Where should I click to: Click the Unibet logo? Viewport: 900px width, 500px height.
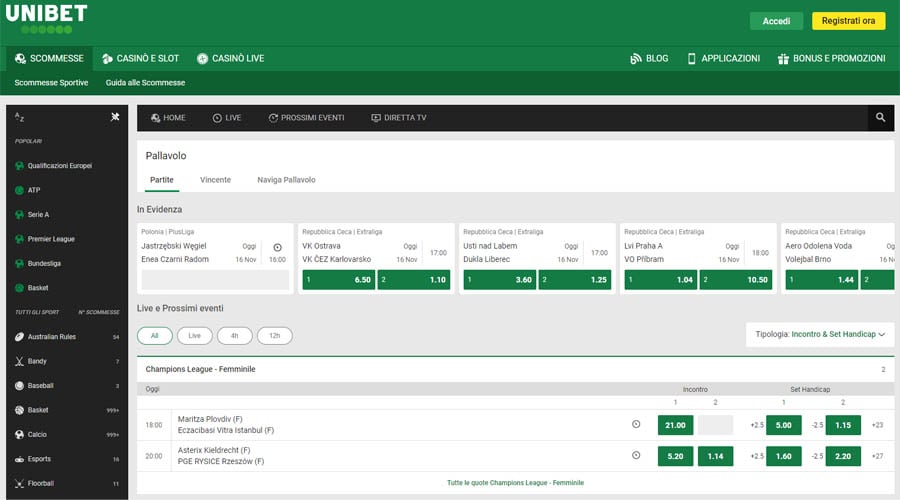pos(46,19)
